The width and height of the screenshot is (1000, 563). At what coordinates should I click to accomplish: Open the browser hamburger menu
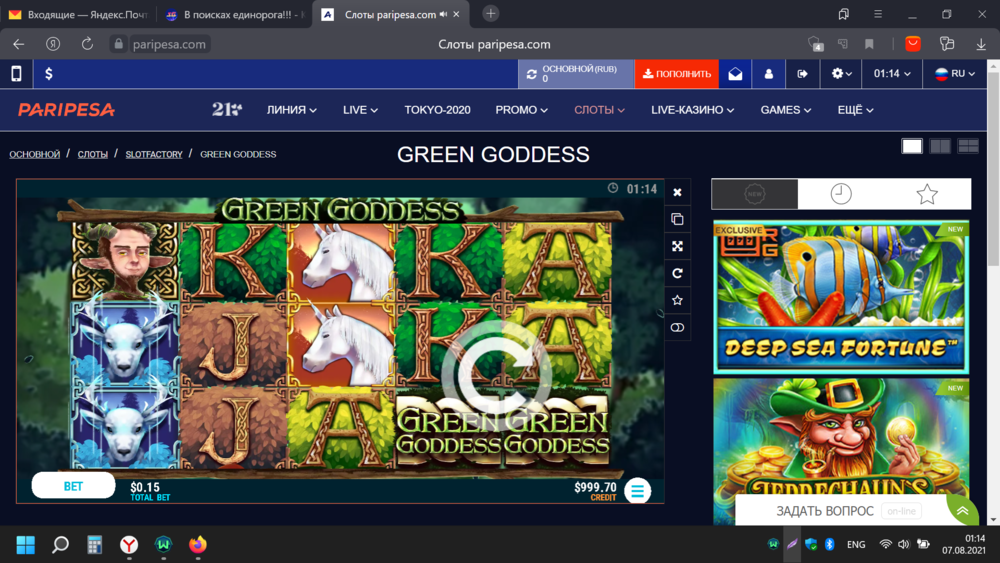click(x=878, y=14)
